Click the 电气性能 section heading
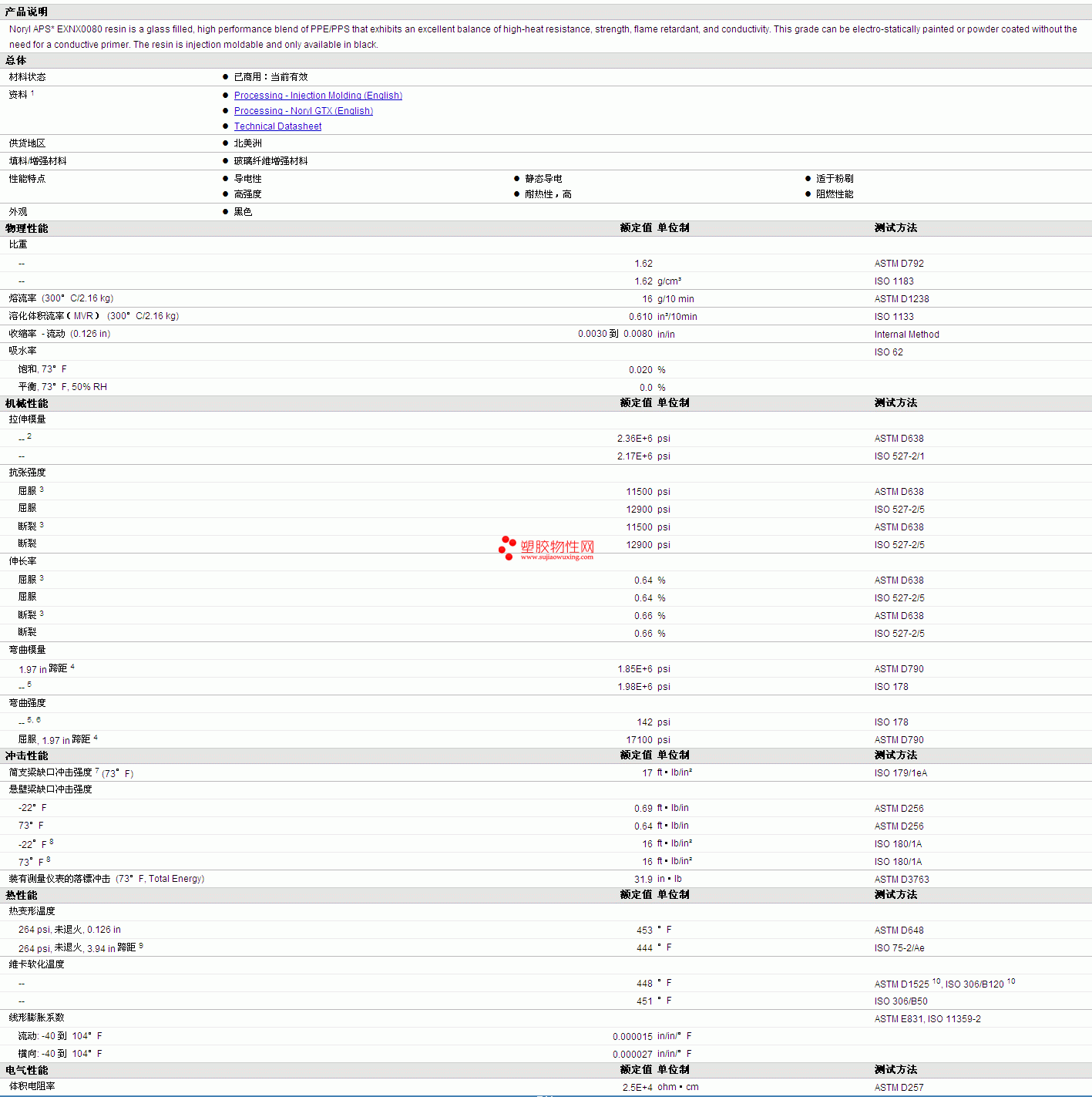The image size is (1092, 1097). coord(26,1070)
